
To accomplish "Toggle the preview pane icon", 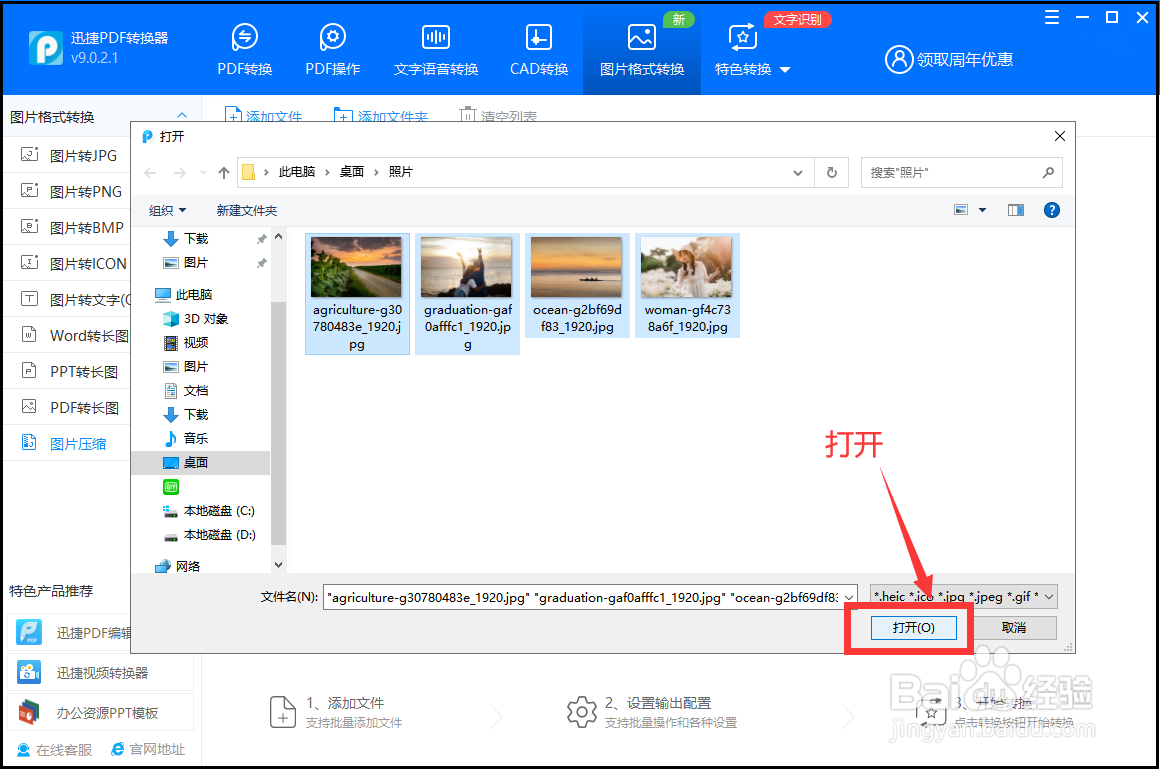I will click(1016, 210).
